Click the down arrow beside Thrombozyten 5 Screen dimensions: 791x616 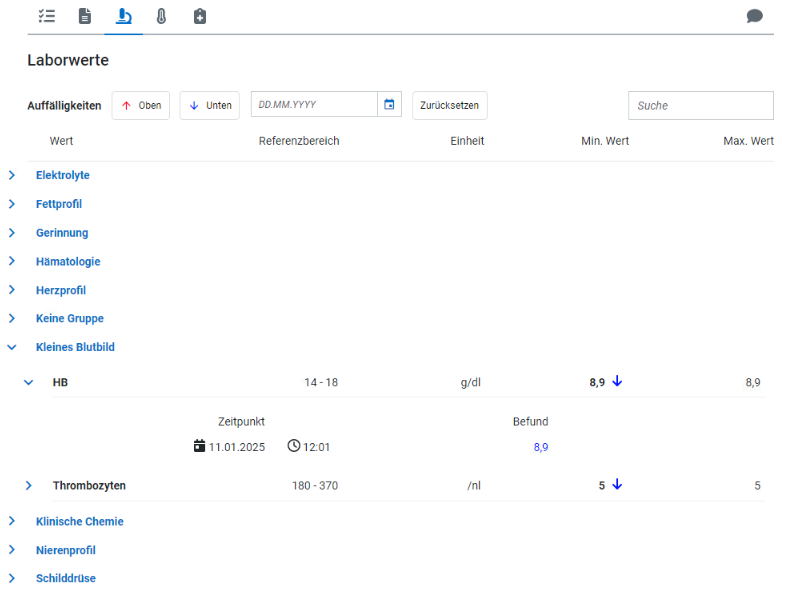coord(617,484)
